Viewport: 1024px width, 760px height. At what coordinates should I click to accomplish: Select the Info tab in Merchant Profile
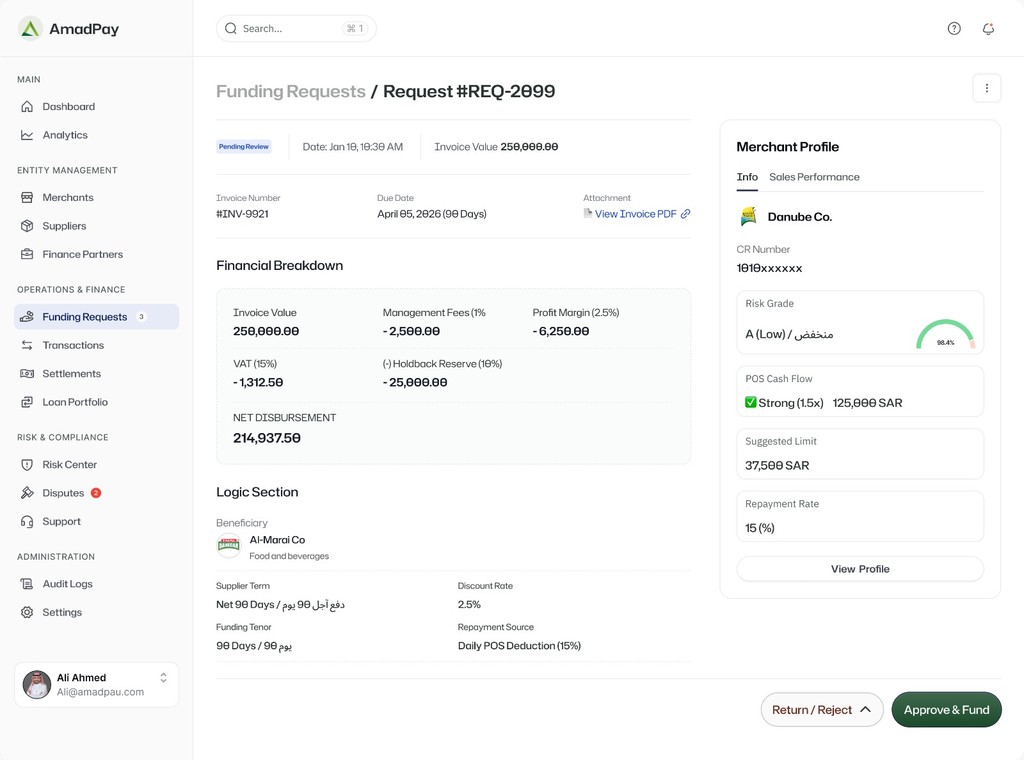747,177
